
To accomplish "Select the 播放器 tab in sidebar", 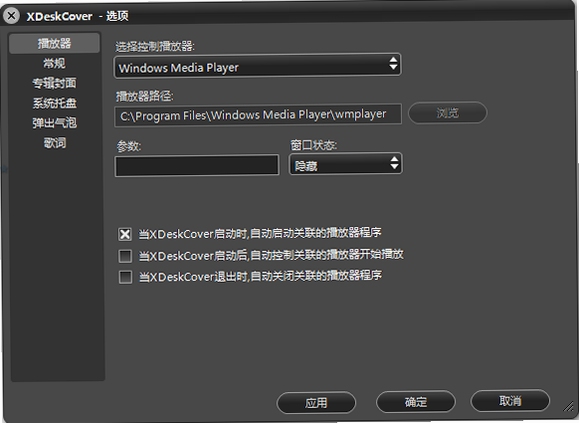I will point(54,43).
